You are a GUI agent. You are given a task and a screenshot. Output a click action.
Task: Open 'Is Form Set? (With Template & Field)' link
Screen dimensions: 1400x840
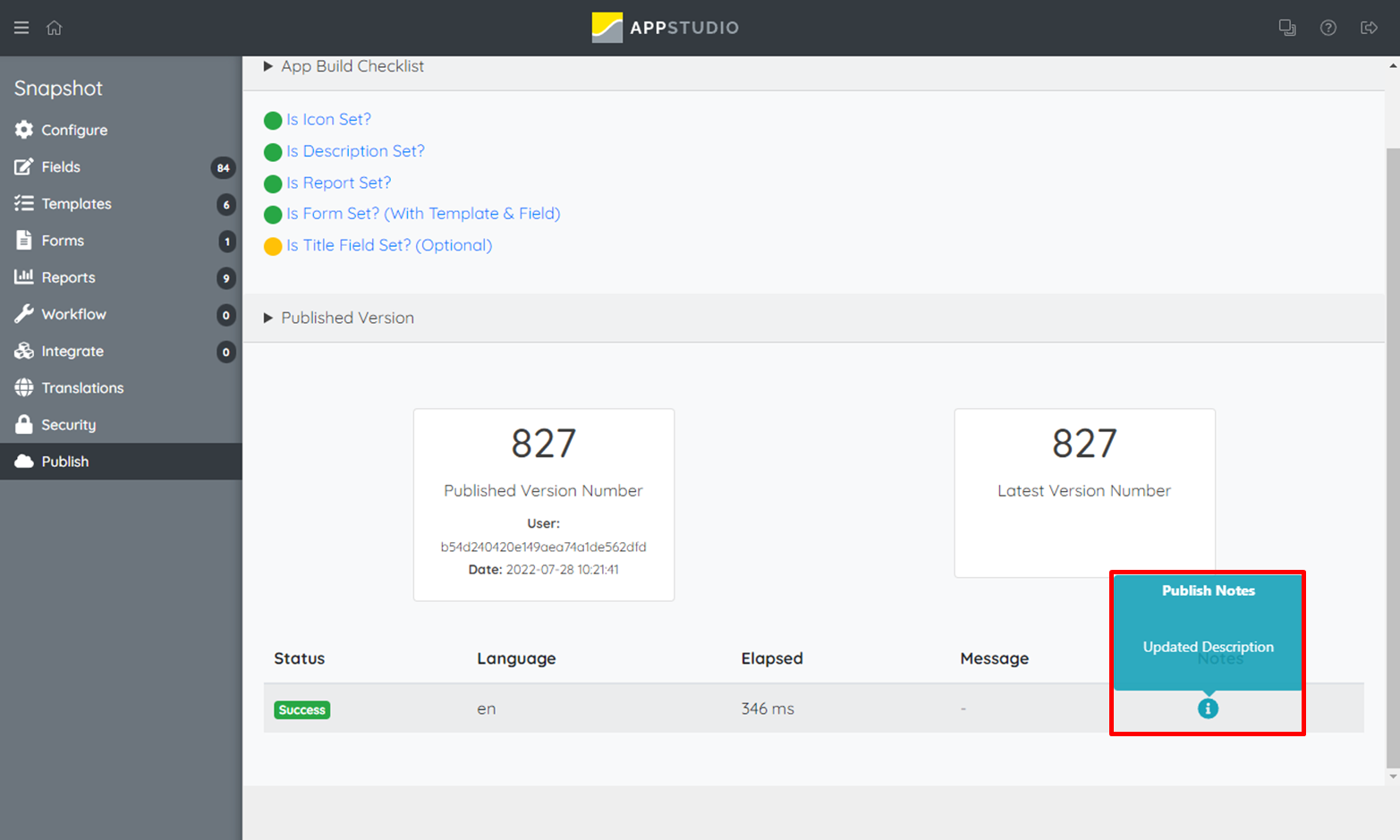pyautogui.click(x=423, y=213)
